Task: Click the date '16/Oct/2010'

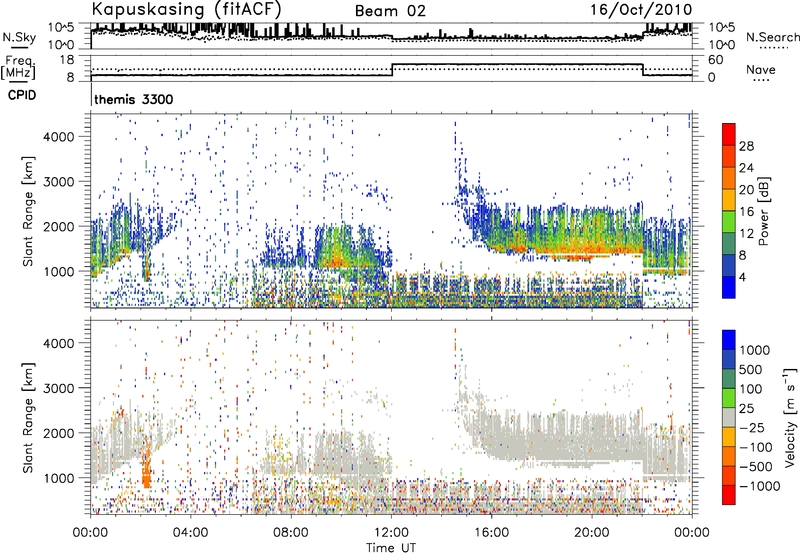Action: [641, 10]
